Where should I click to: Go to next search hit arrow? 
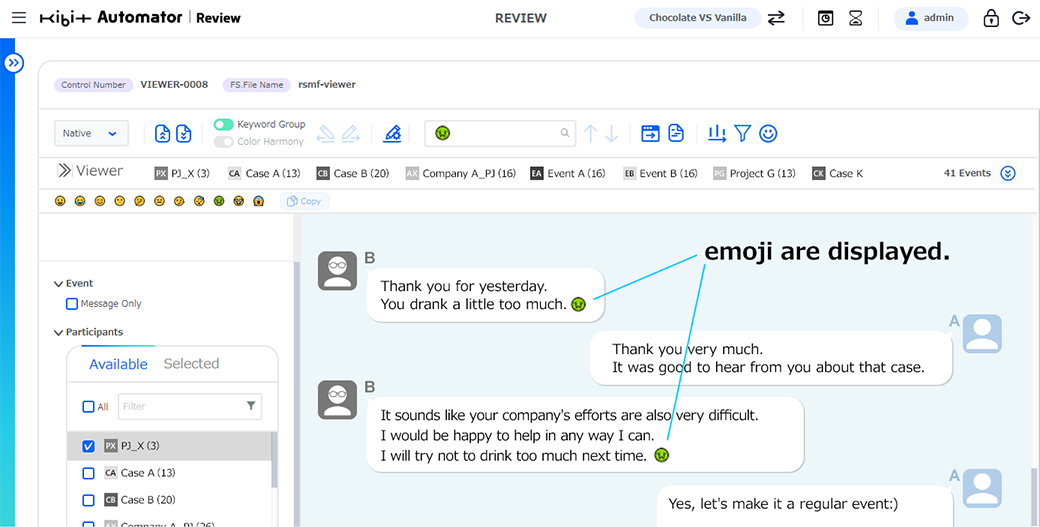[612, 133]
